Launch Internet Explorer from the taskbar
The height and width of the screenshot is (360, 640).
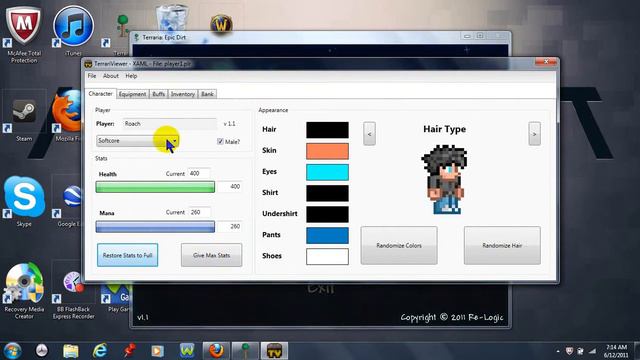(x=100, y=351)
